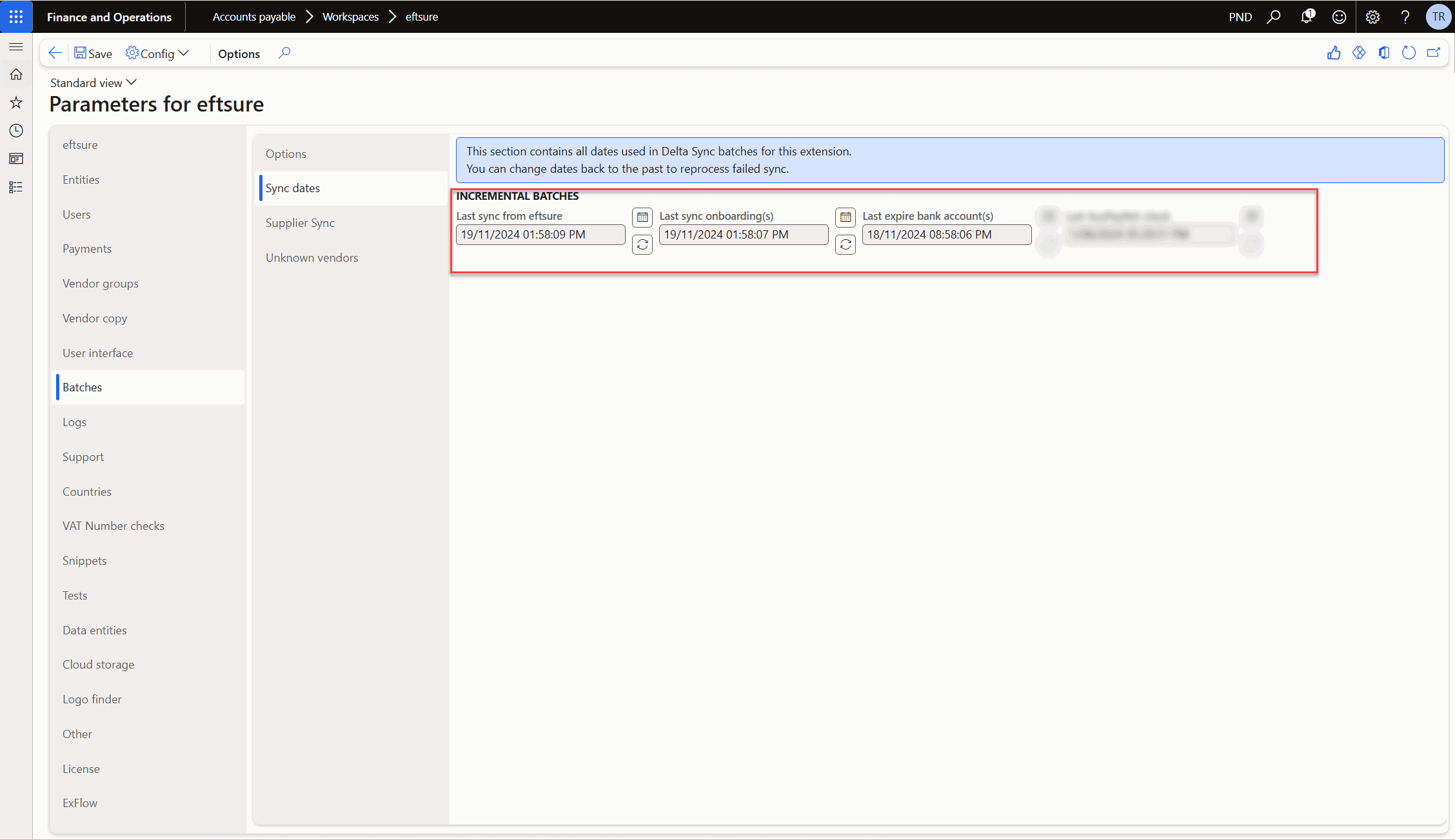Viewport: 1455px width, 840px height.
Task: Open the Other tab
Action: (148, 734)
